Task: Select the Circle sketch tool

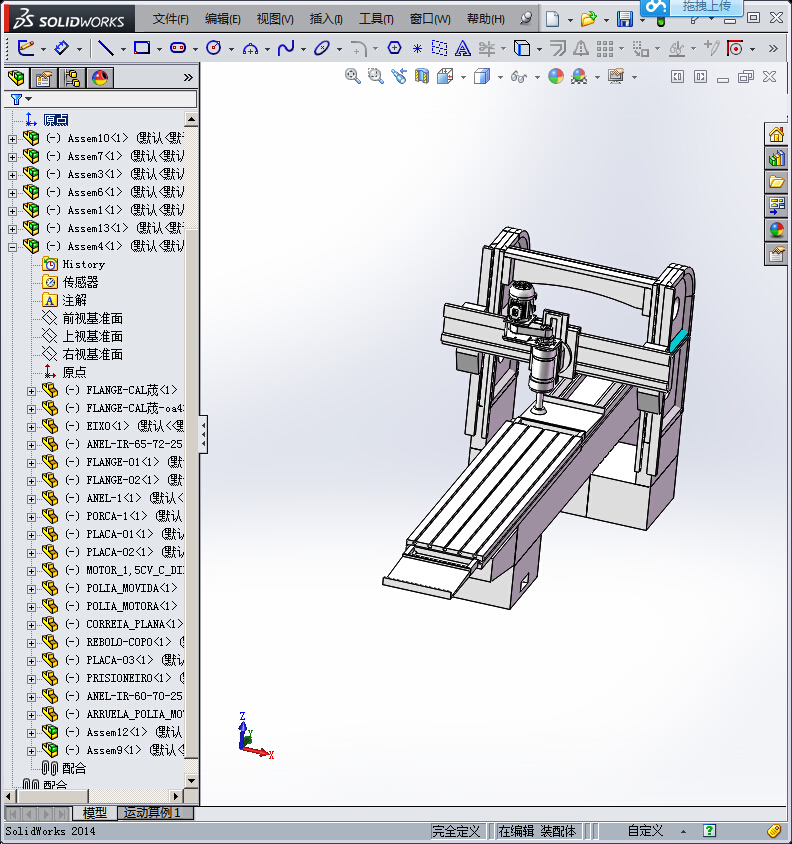Action: click(x=214, y=48)
